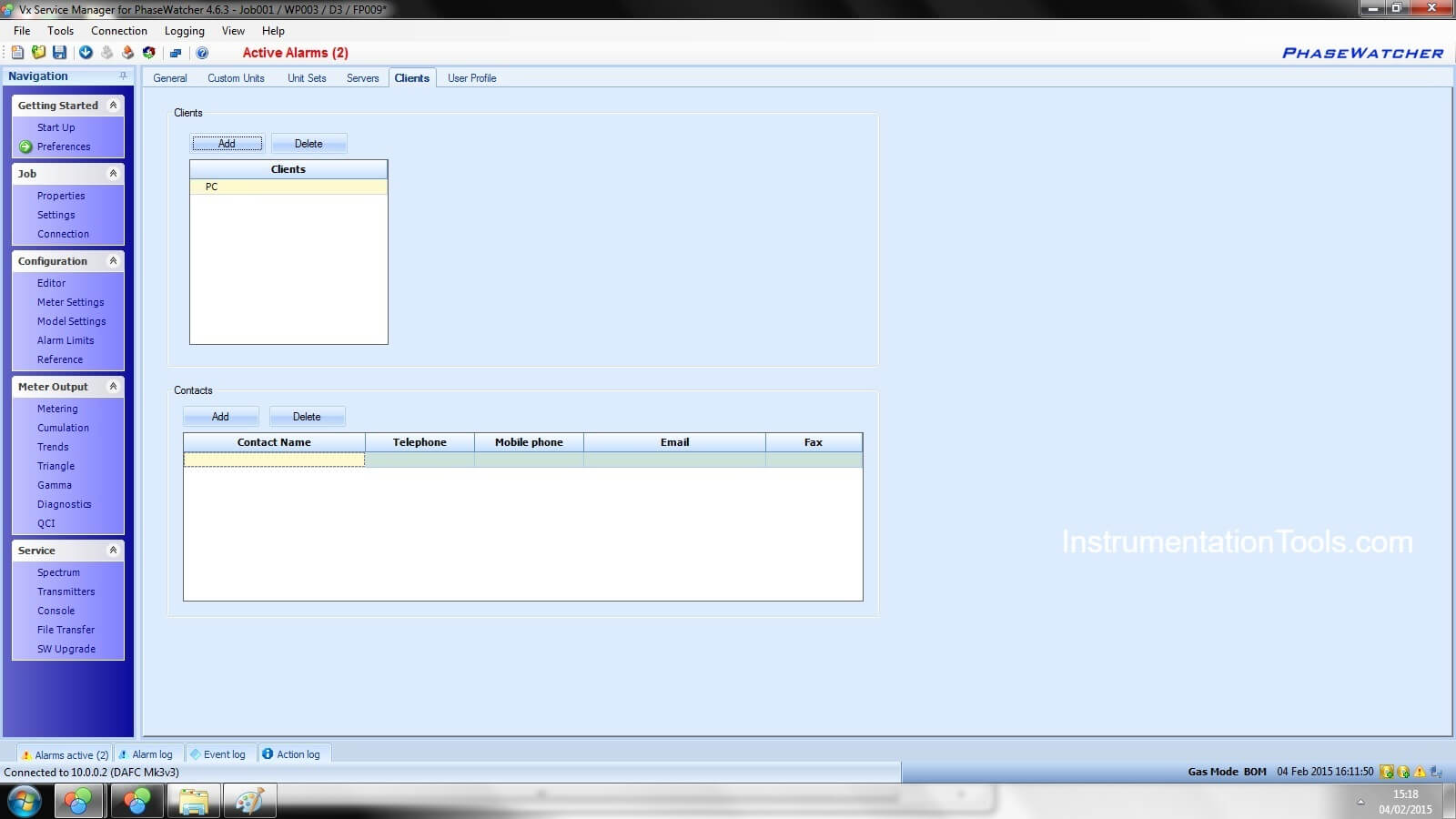Open Properties under Job
The height and width of the screenshot is (819, 1456).
click(61, 196)
